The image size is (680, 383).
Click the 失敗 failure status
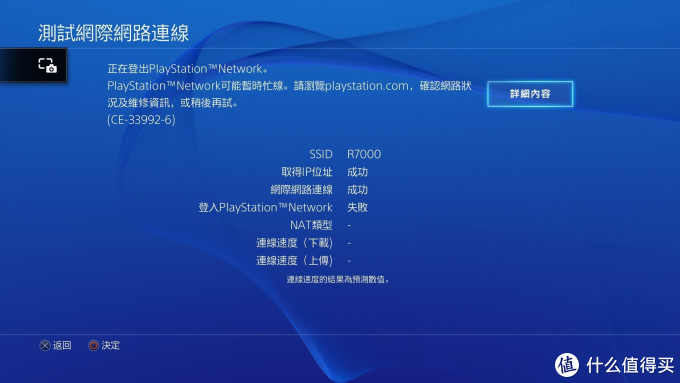[x=357, y=207]
